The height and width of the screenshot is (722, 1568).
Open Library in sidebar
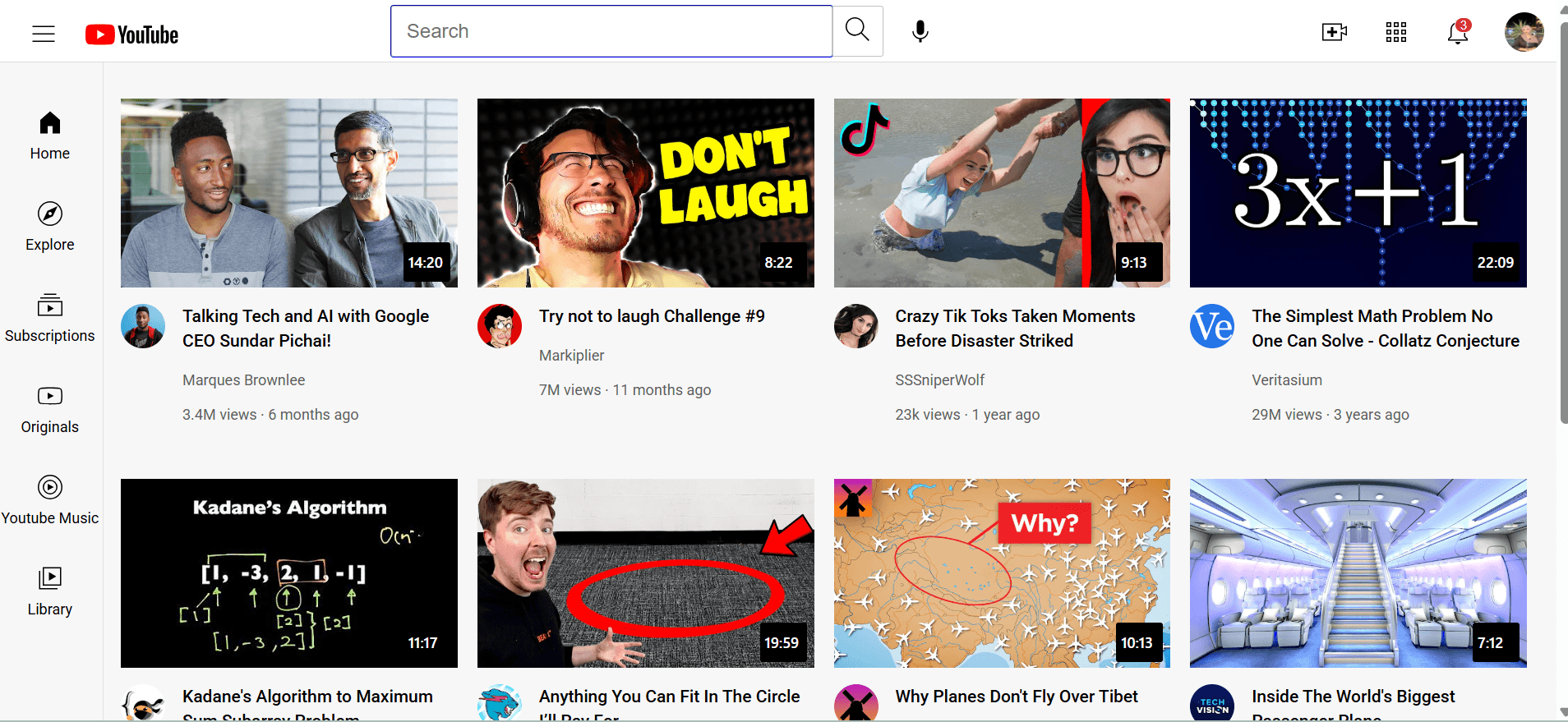coord(50,592)
